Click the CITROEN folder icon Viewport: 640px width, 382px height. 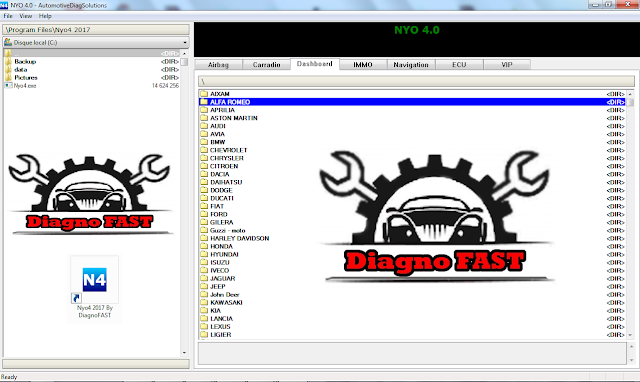point(204,166)
